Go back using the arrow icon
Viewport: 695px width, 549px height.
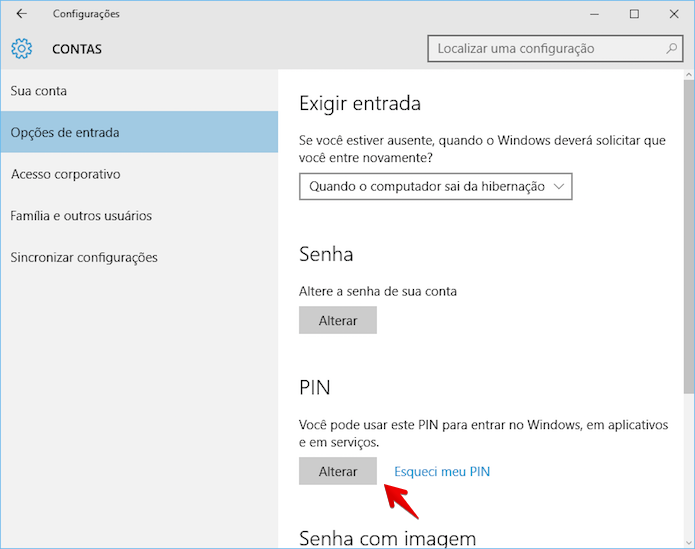point(21,14)
